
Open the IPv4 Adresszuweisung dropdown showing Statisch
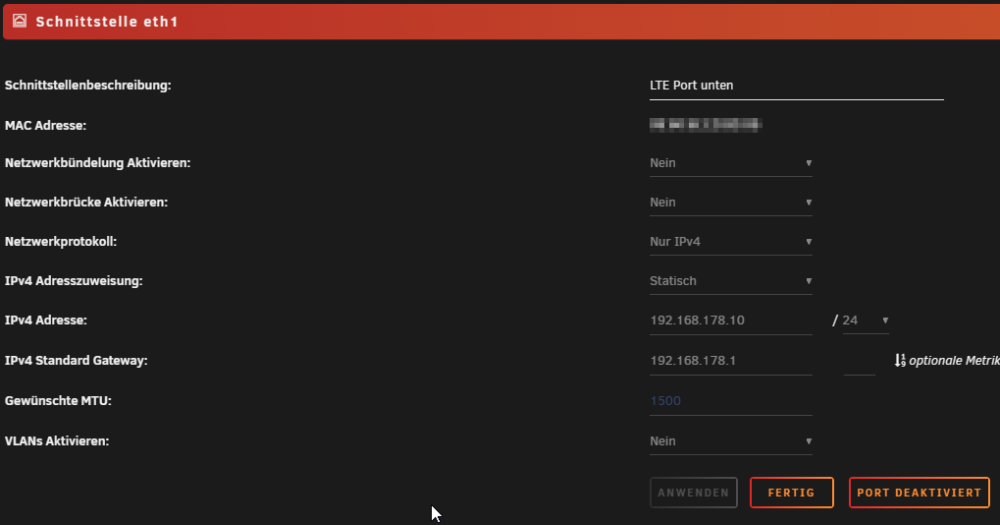pyautogui.click(x=731, y=281)
